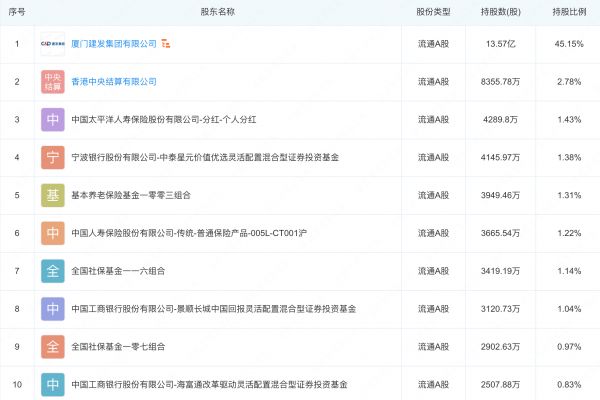
Task: Click the green 基 icon for 基本养老保险基金
Action: click(53, 196)
